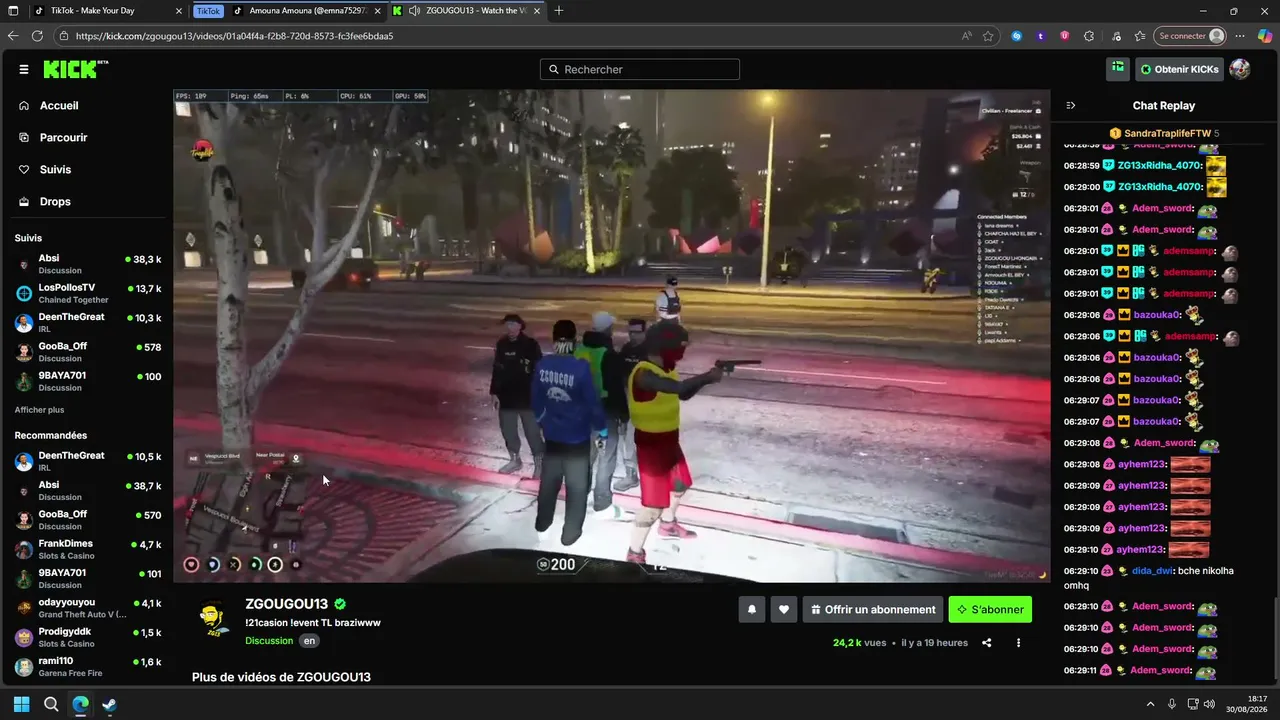The width and height of the screenshot is (1280, 720).
Task: Mute the ZGOUGOU13 tab audio
Action: click(x=414, y=11)
